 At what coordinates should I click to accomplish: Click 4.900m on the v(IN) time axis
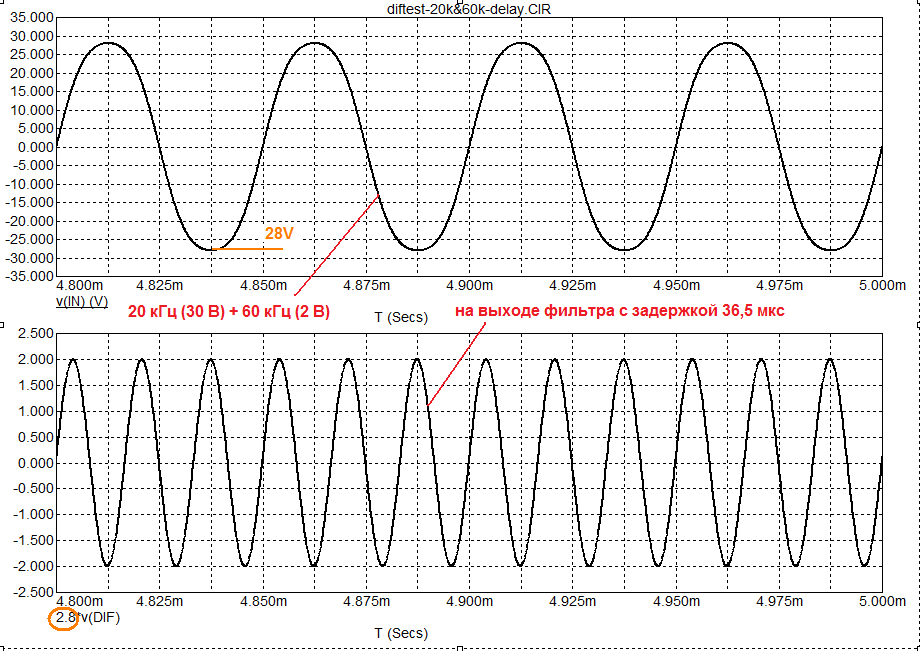coord(470,286)
